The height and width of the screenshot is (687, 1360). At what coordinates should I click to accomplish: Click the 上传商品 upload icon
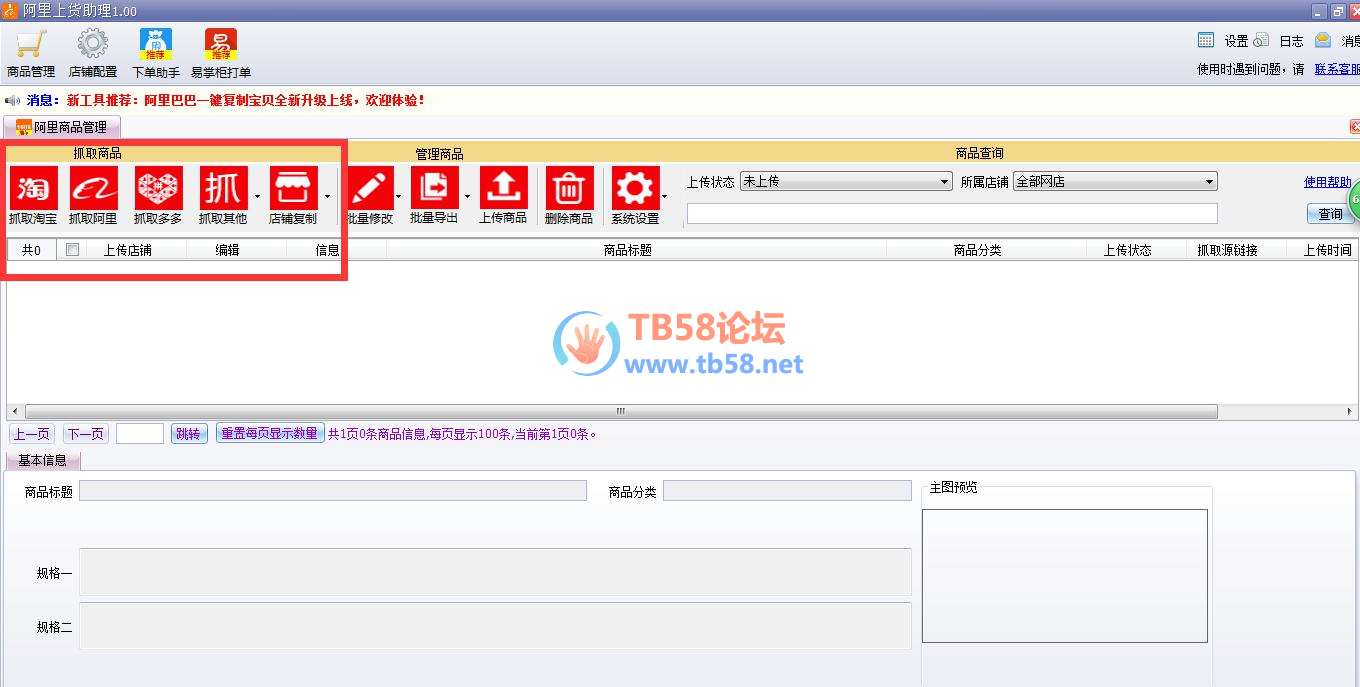click(x=503, y=188)
